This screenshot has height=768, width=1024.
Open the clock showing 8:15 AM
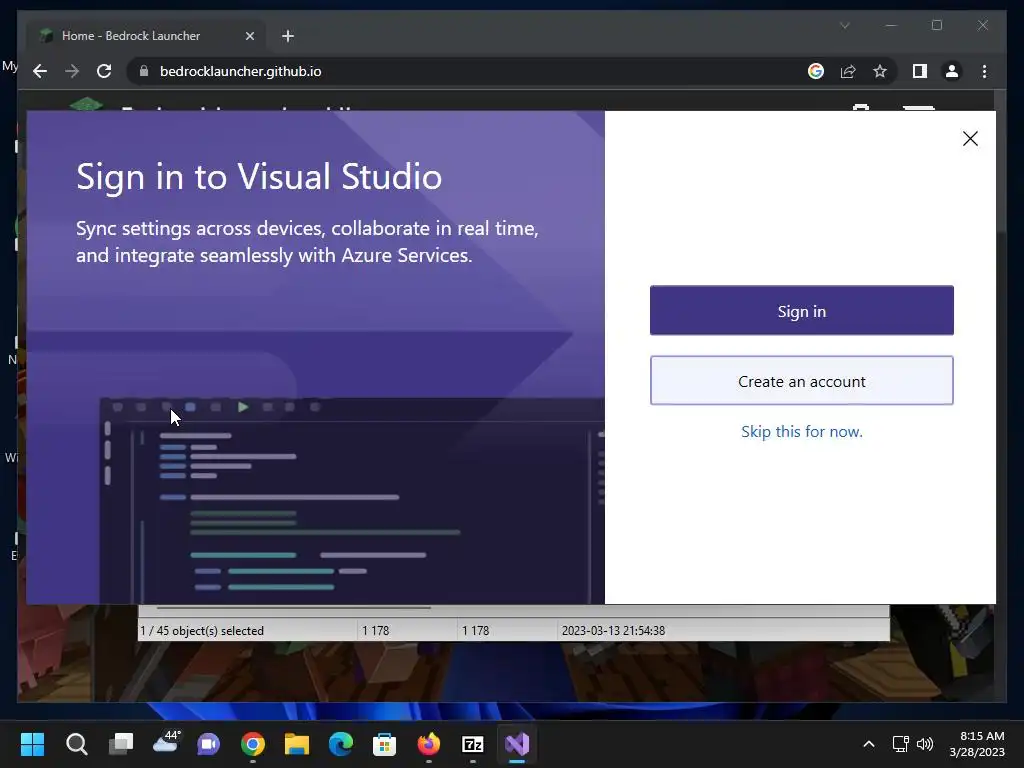click(x=977, y=744)
